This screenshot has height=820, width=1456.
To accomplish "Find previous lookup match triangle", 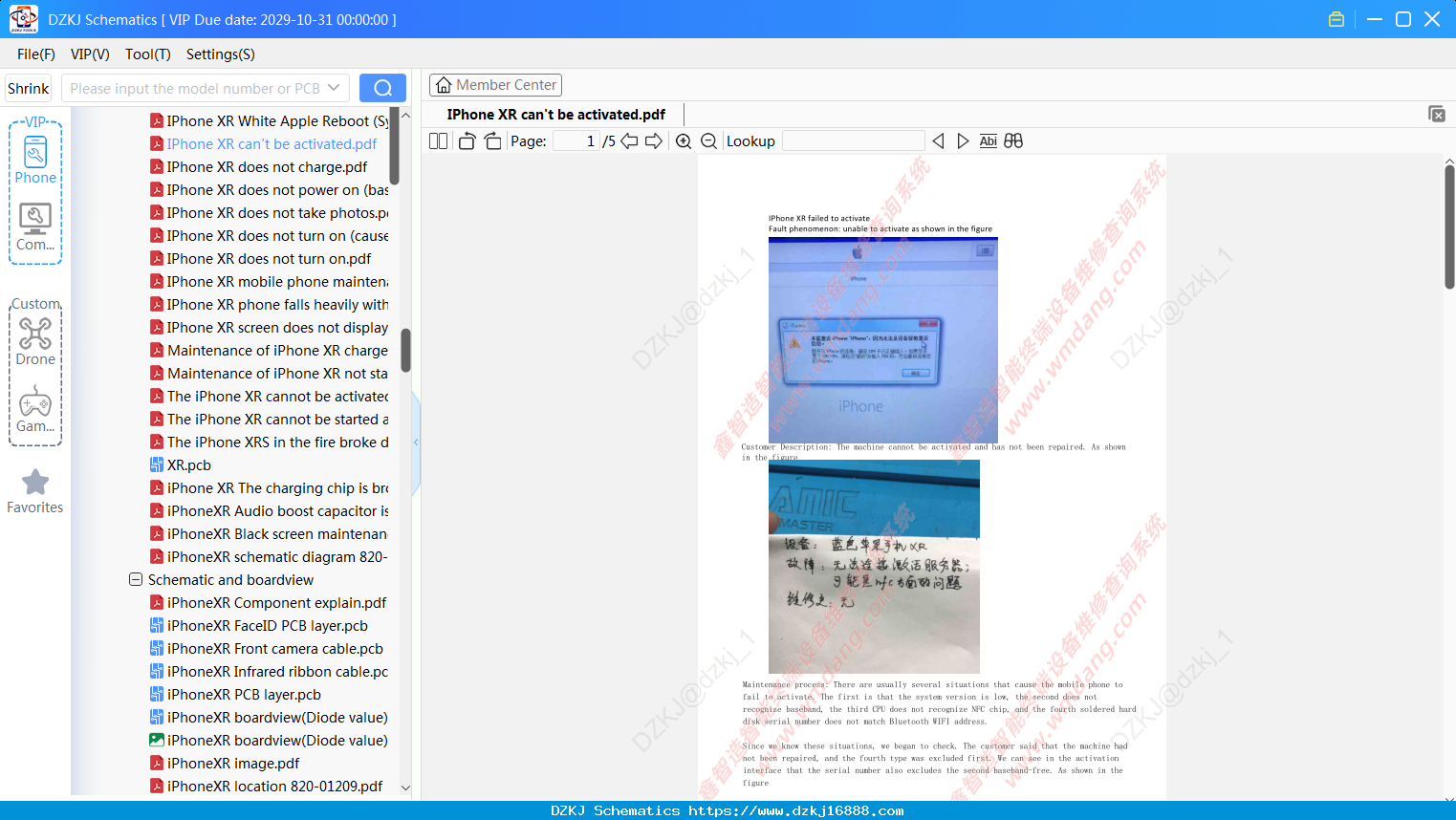I will pos(938,141).
